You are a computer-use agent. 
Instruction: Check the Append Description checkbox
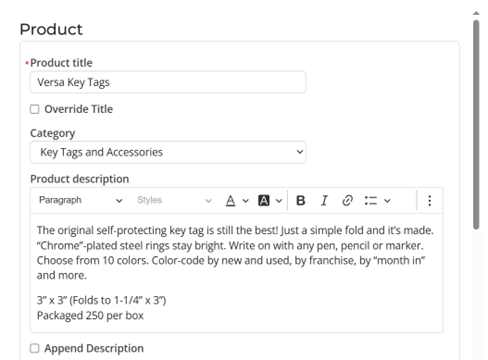click(35, 348)
